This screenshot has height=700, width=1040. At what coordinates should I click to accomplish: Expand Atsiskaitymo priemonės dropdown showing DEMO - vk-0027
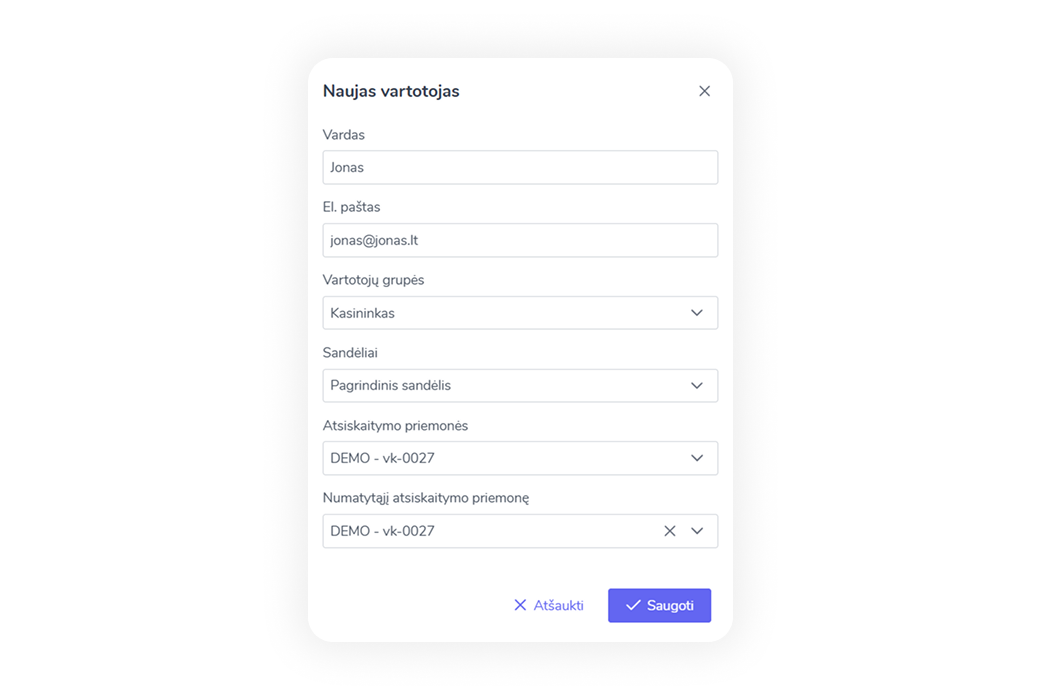coord(500,458)
